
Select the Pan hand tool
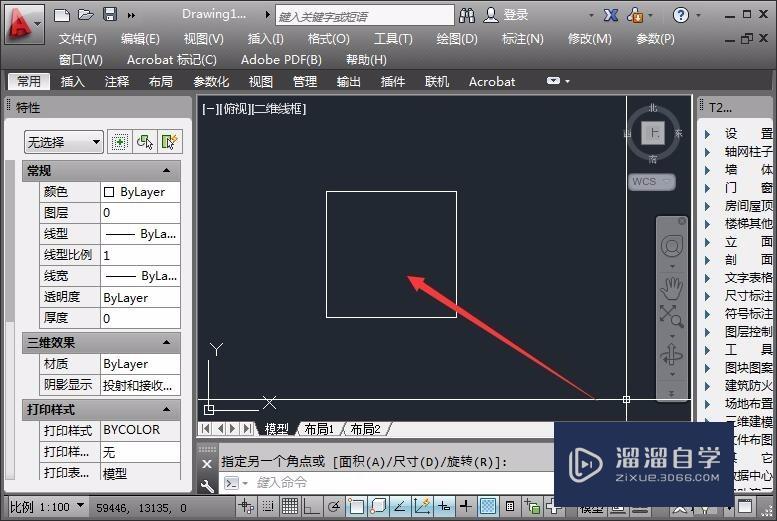click(671, 289)
